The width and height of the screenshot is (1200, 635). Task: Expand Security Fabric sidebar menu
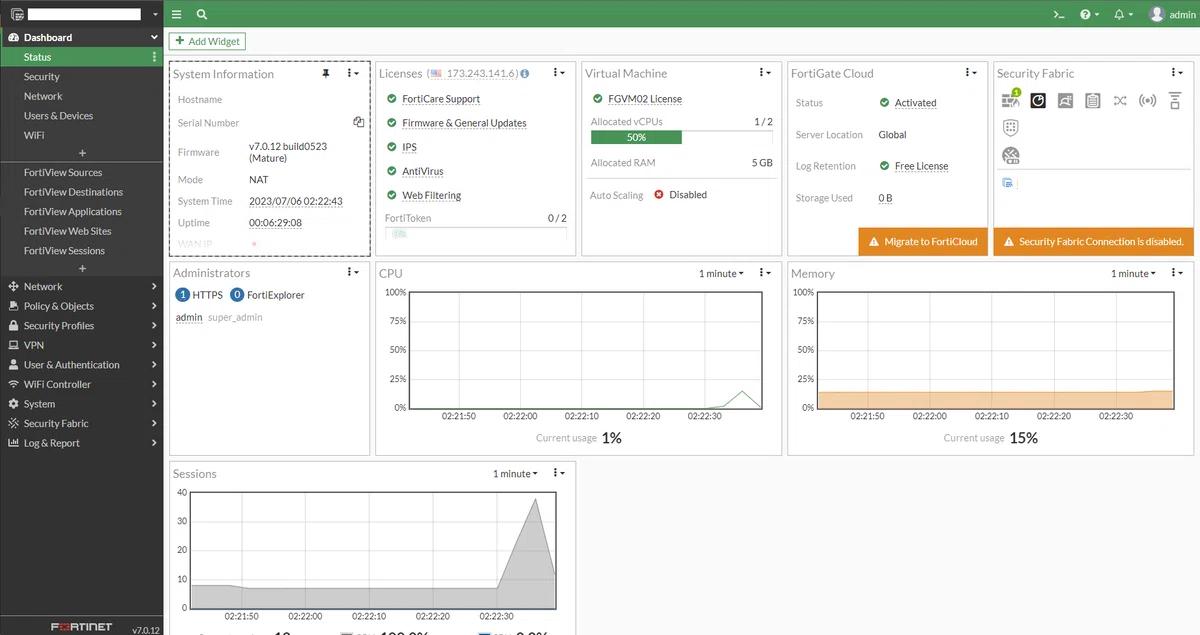81,423
